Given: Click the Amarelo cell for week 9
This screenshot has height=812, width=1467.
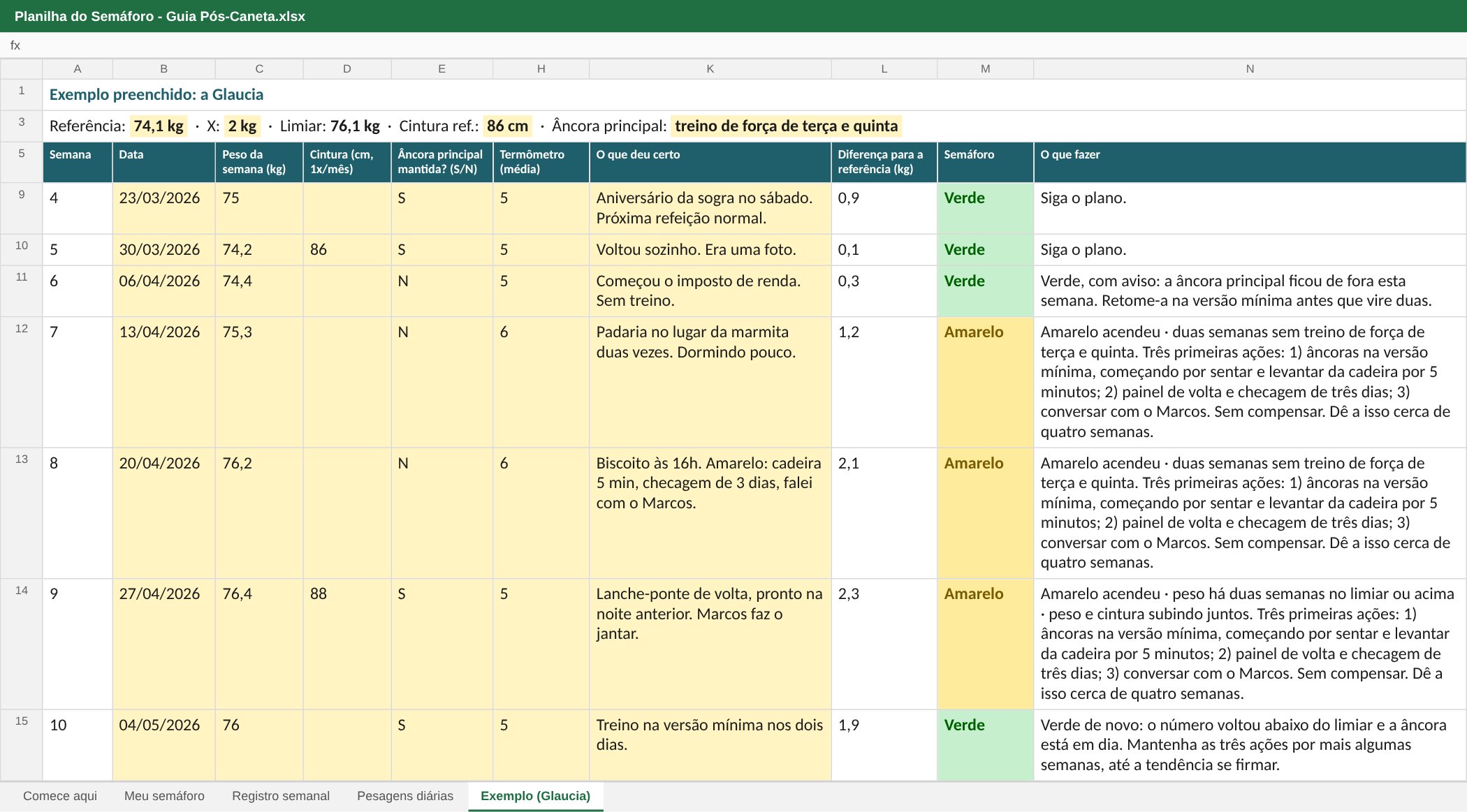Looking at the screenshot, I should 985,644.
